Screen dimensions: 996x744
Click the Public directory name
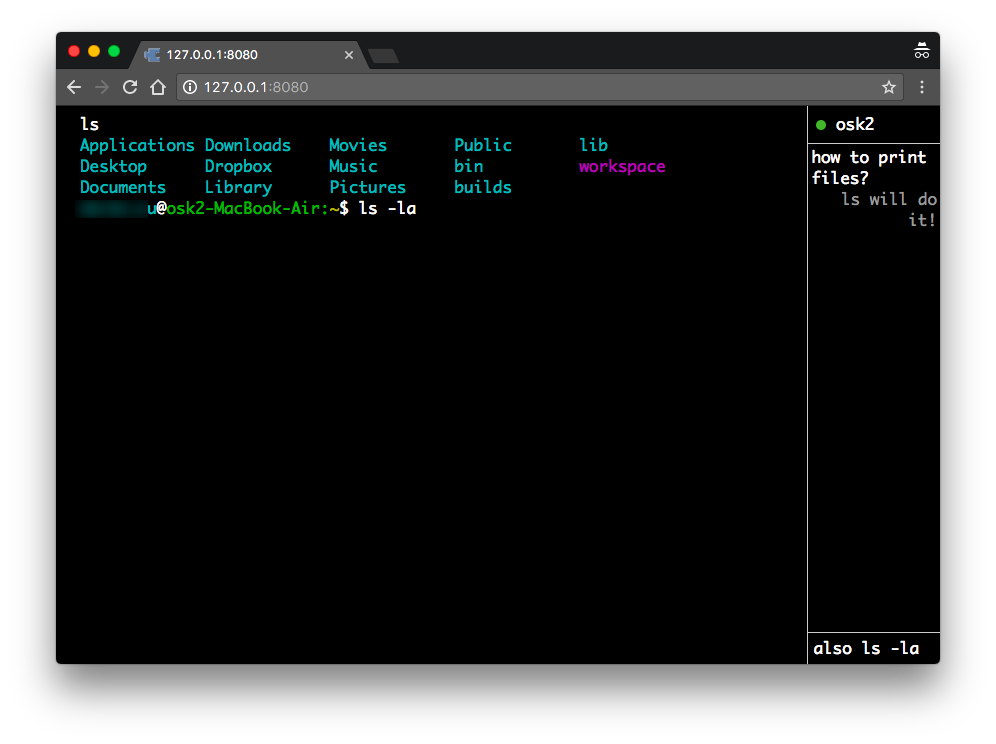(483, 145)
